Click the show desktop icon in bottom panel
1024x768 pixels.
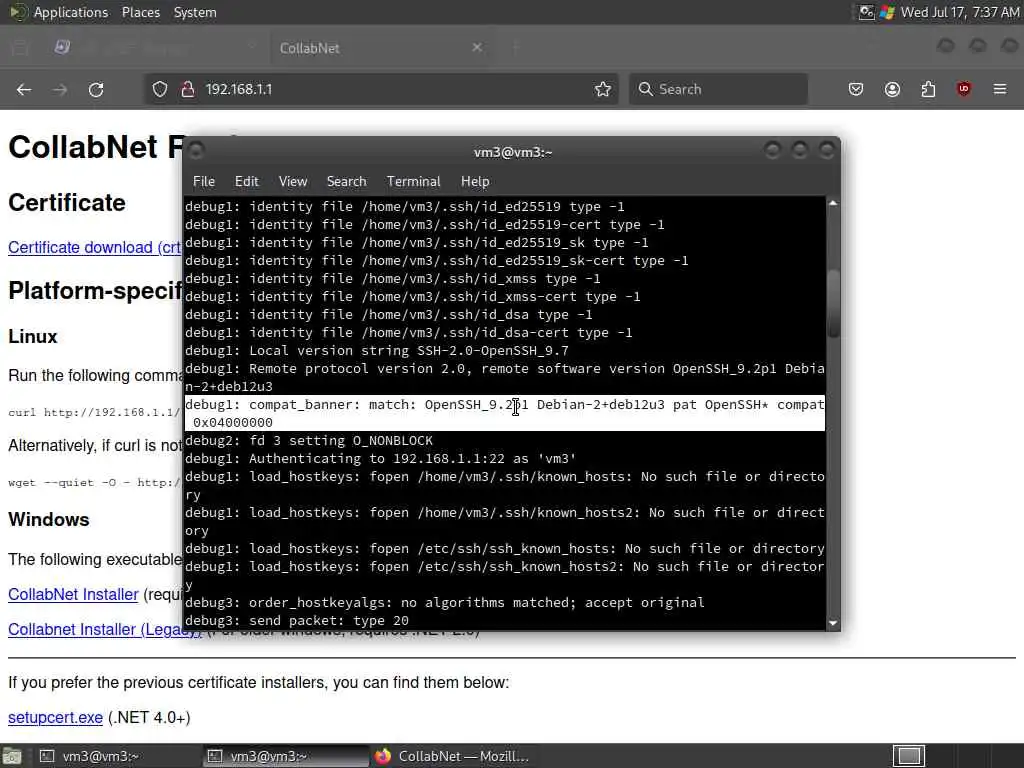coord(12,756)
